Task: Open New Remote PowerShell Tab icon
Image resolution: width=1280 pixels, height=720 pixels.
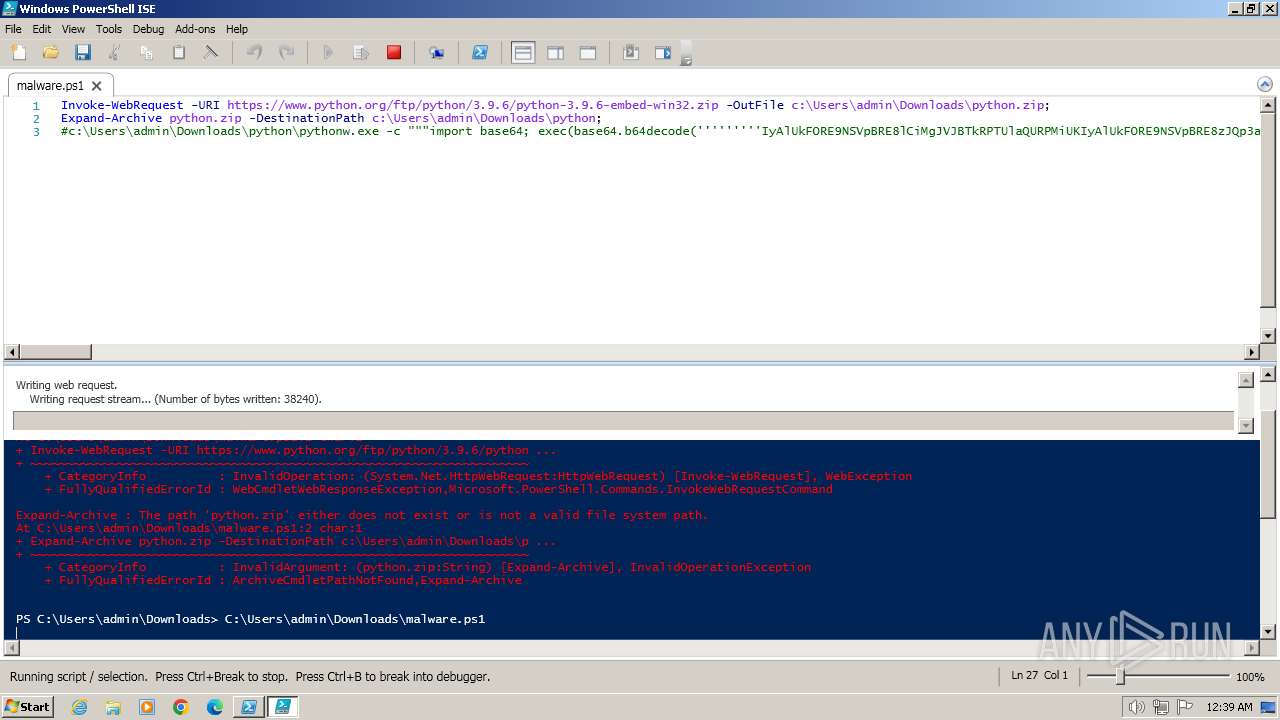Action: [437, 53]
